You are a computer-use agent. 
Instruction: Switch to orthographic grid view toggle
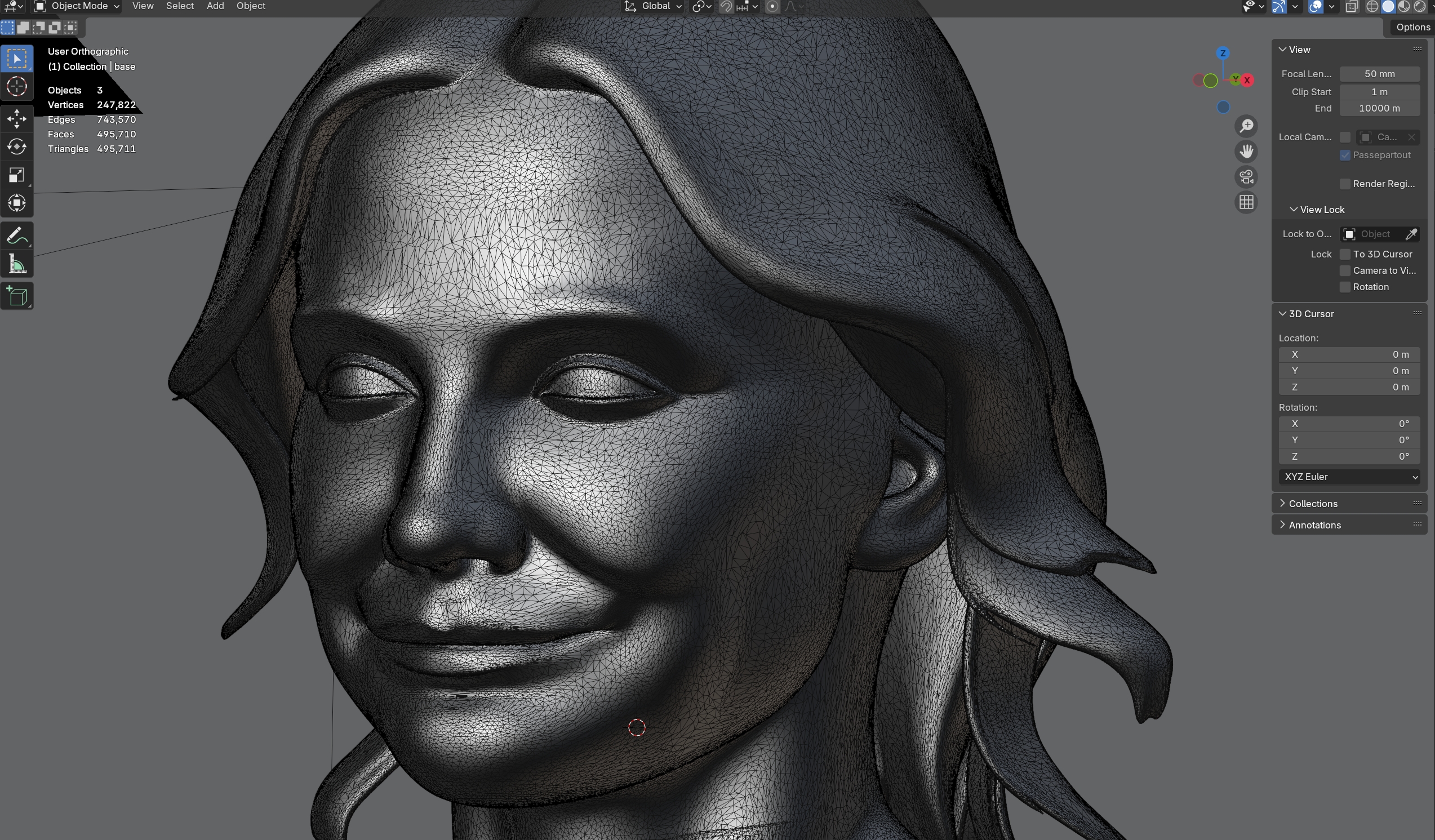click(x=1246, y=202)
